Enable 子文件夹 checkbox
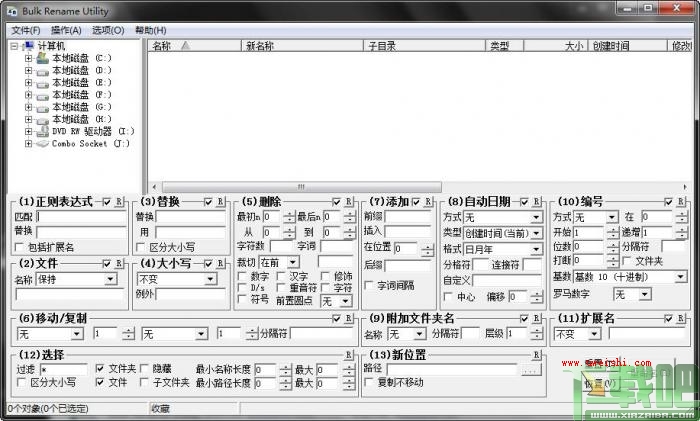Viewport: 700px width, 421px height. [144, 383]
